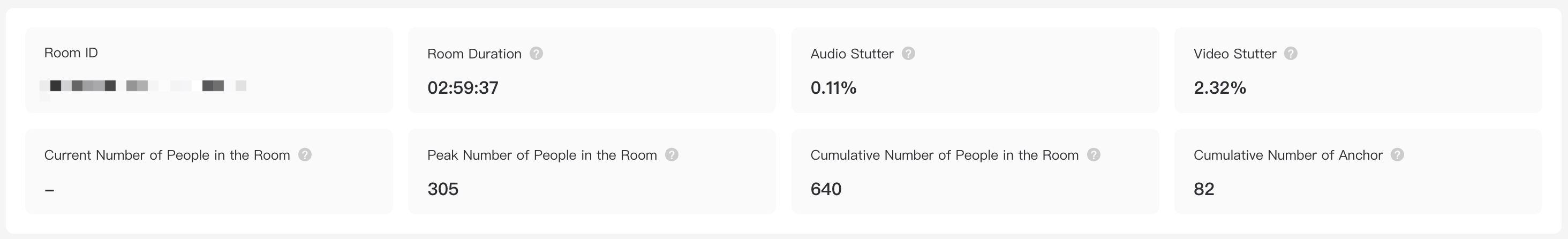Click the blurred Room ID value
Viewport: 1568px width, 239px height.
143,86
